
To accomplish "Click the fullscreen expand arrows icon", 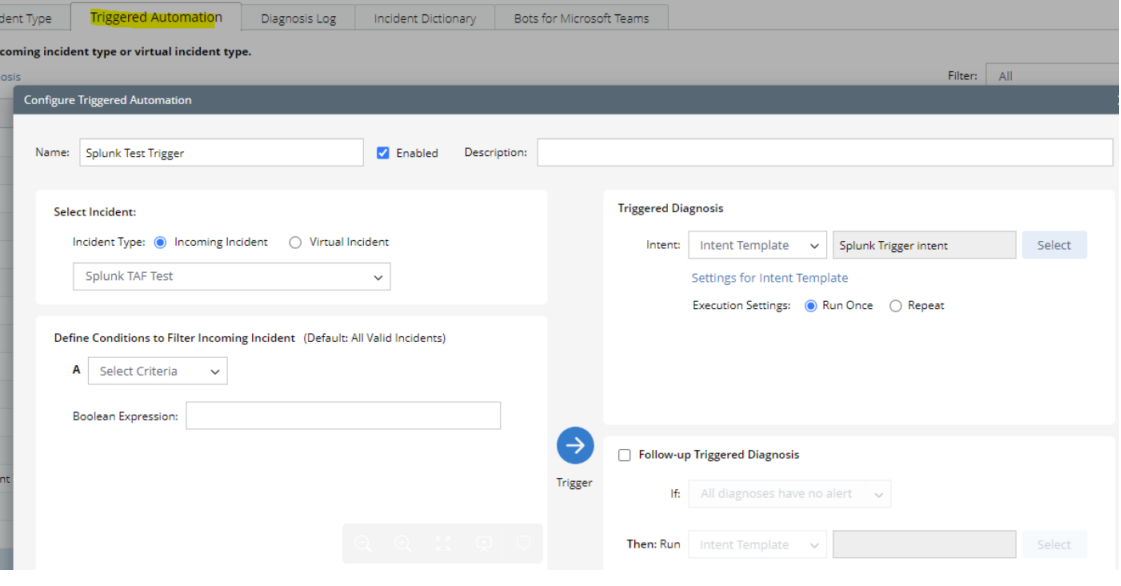I will [x=444, y=543].
